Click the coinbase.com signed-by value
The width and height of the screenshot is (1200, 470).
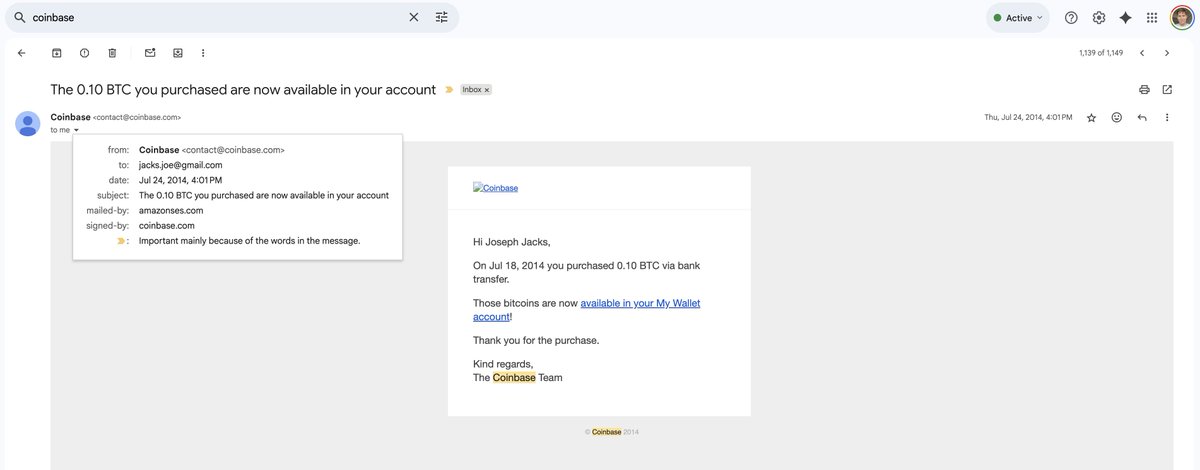click(167, 225)
